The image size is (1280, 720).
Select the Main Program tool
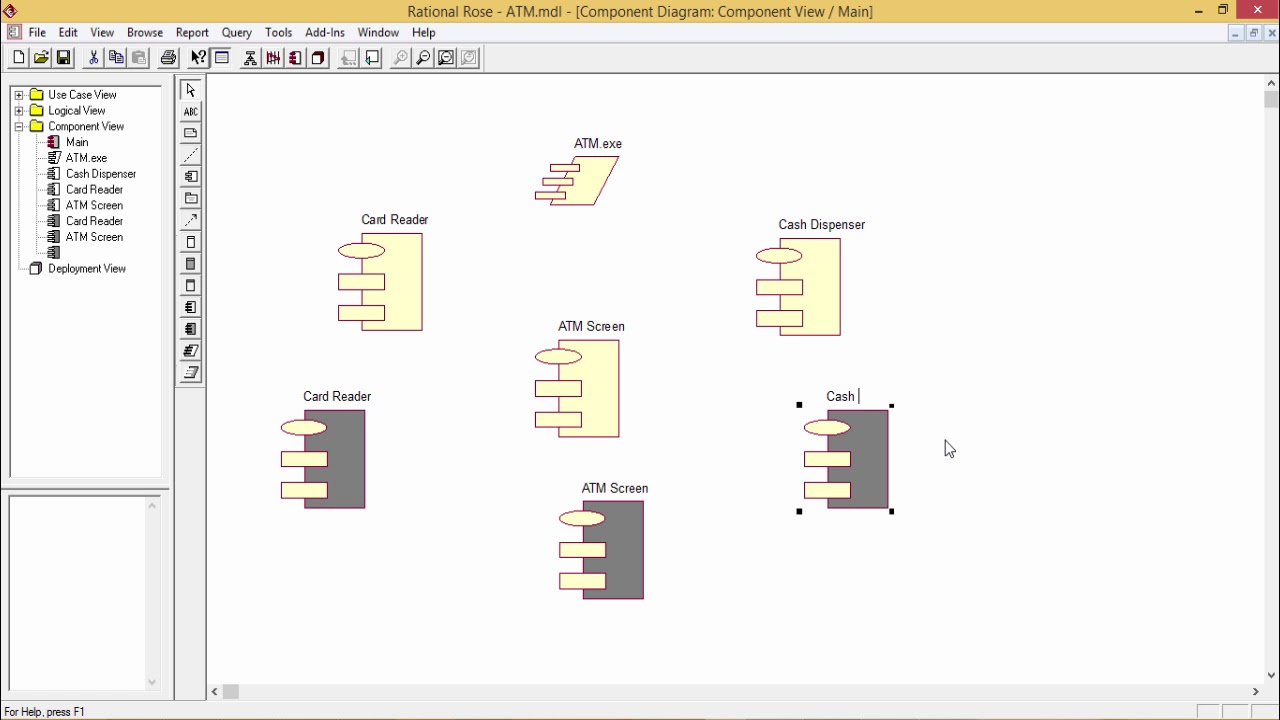(x=190, y=286)
